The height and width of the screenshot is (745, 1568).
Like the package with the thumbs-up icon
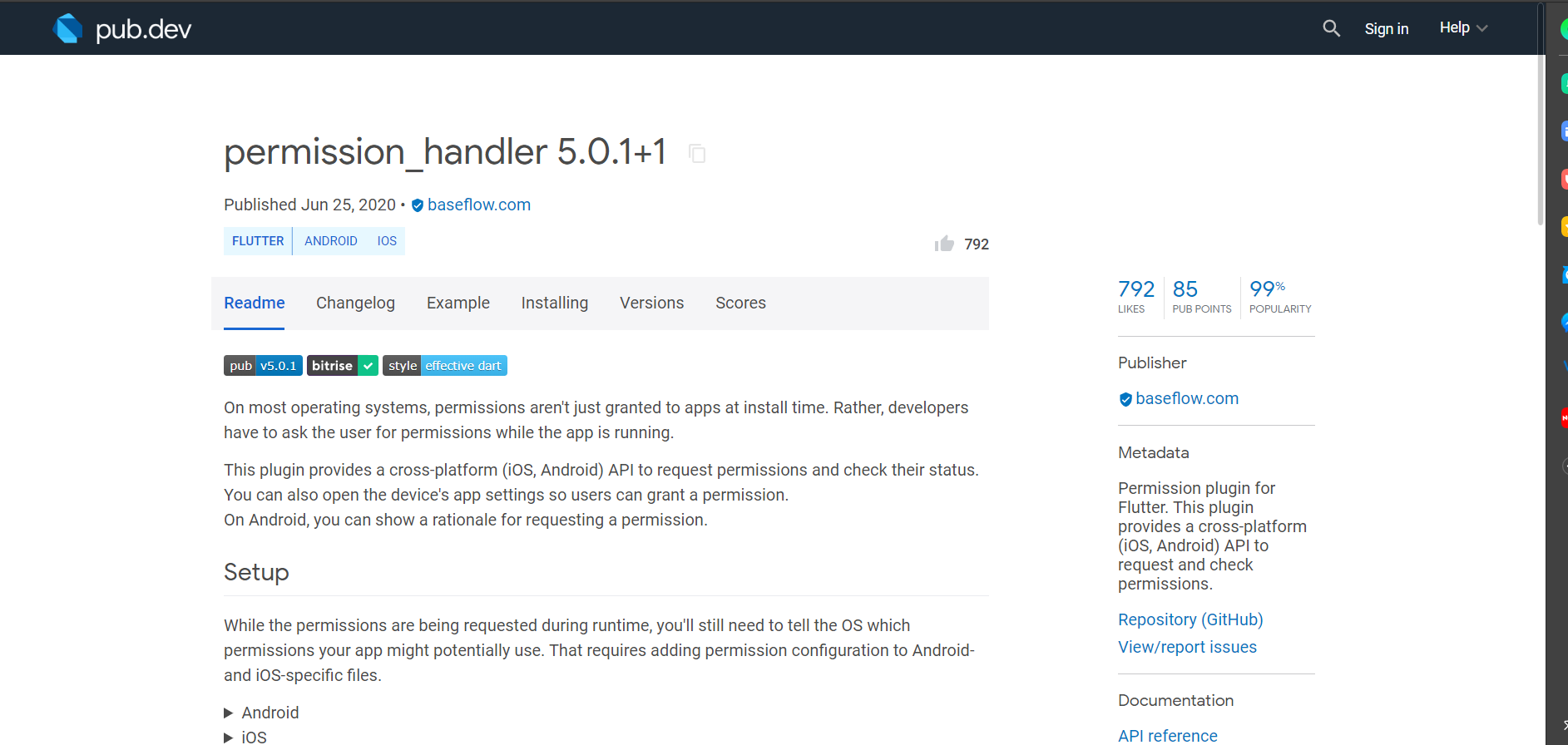tap(944, 244)
